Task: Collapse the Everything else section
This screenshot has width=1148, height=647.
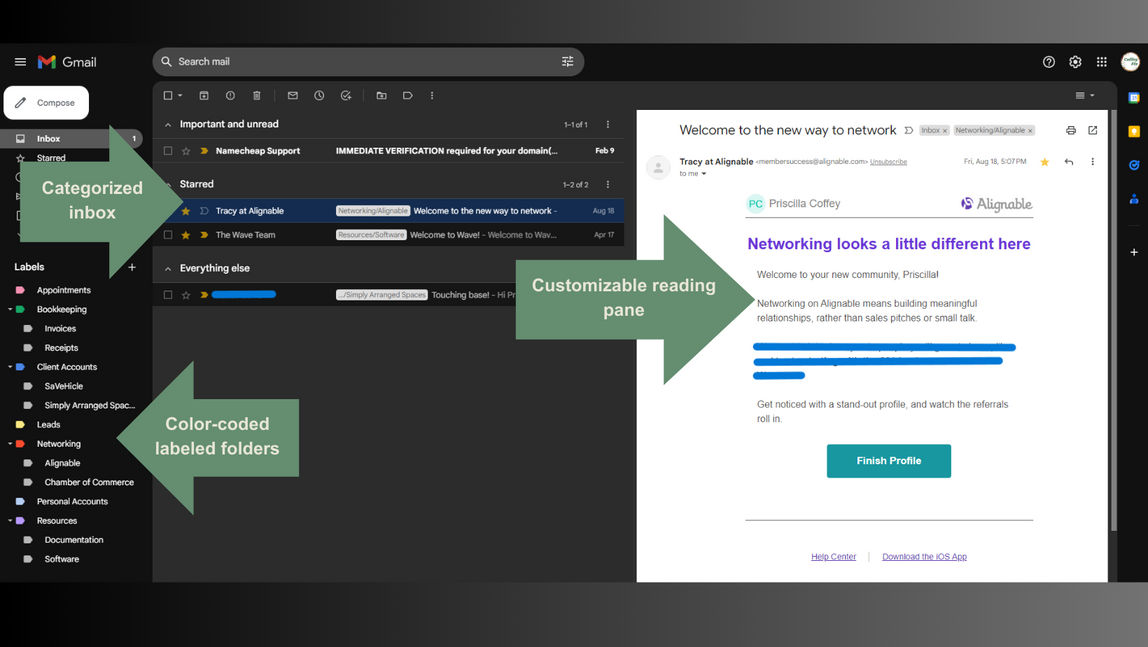Action: (x=168, y=269)
